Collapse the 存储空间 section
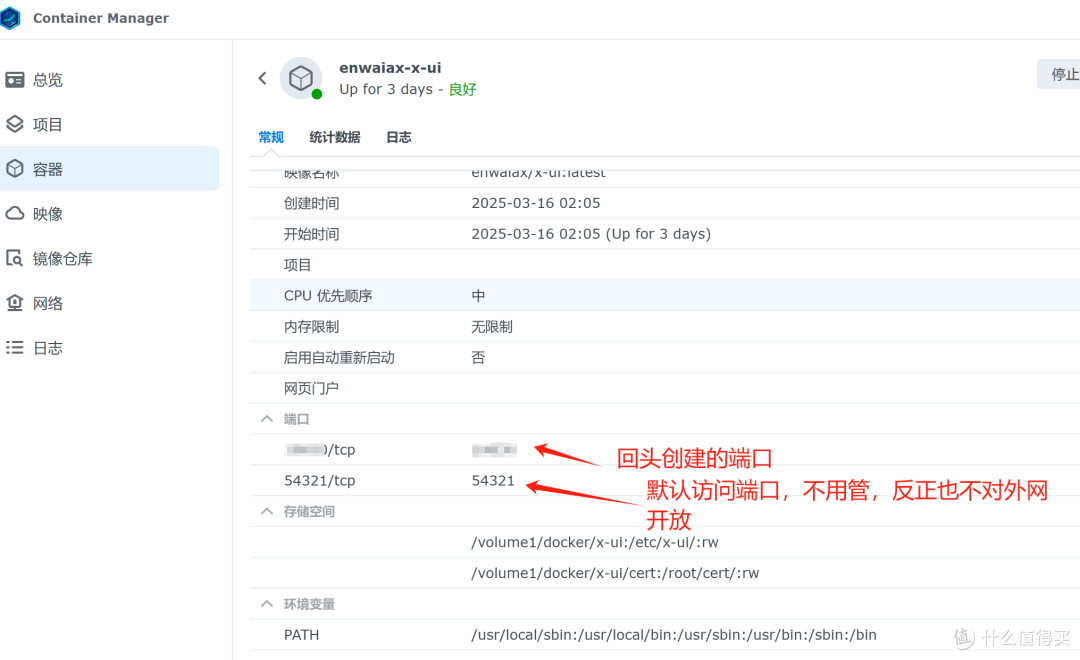Image resolution: width=1080 pixels, height=660 pixels. pyautogui.click(x=267, y=511)
